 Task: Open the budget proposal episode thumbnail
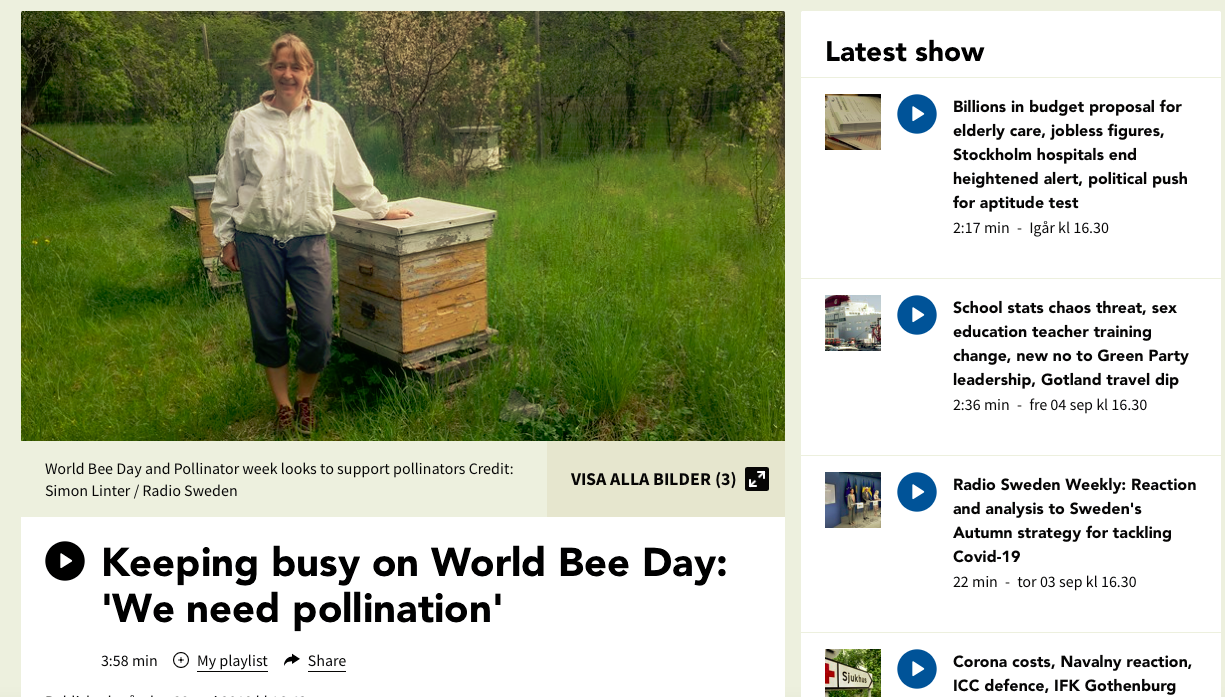pyautogui.click(x=852, y=122)
